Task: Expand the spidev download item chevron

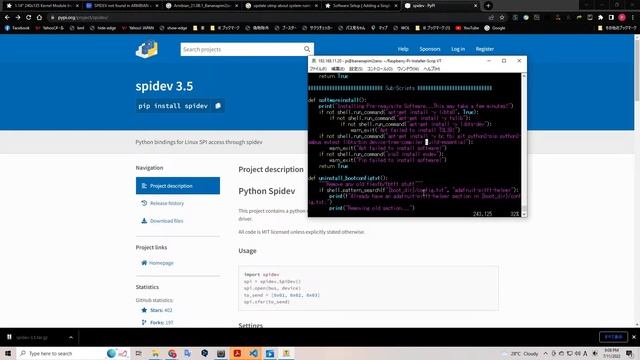Action: (71, 337)
